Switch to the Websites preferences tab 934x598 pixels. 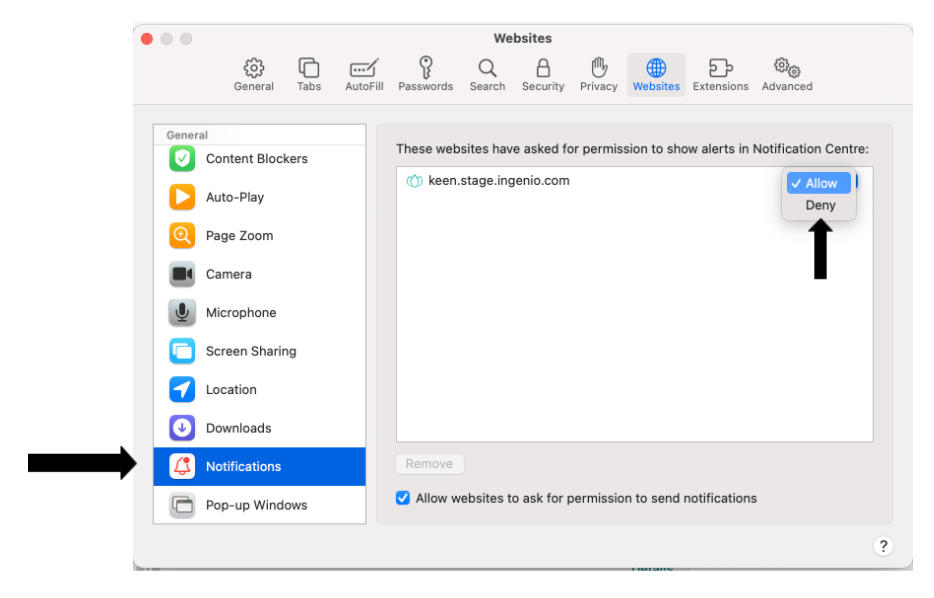656,75
